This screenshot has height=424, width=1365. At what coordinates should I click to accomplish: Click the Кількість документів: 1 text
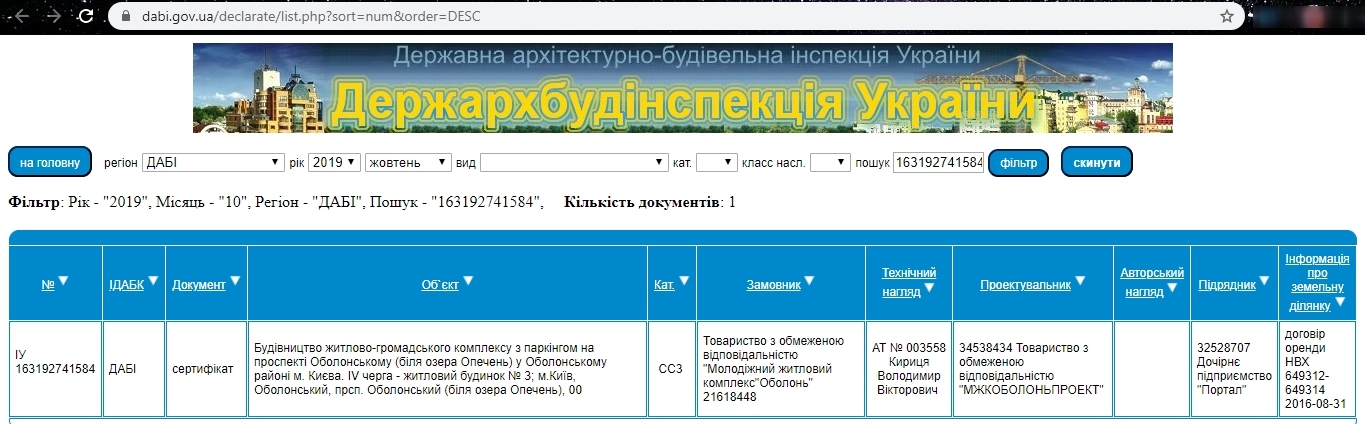(x=650, y=202)
